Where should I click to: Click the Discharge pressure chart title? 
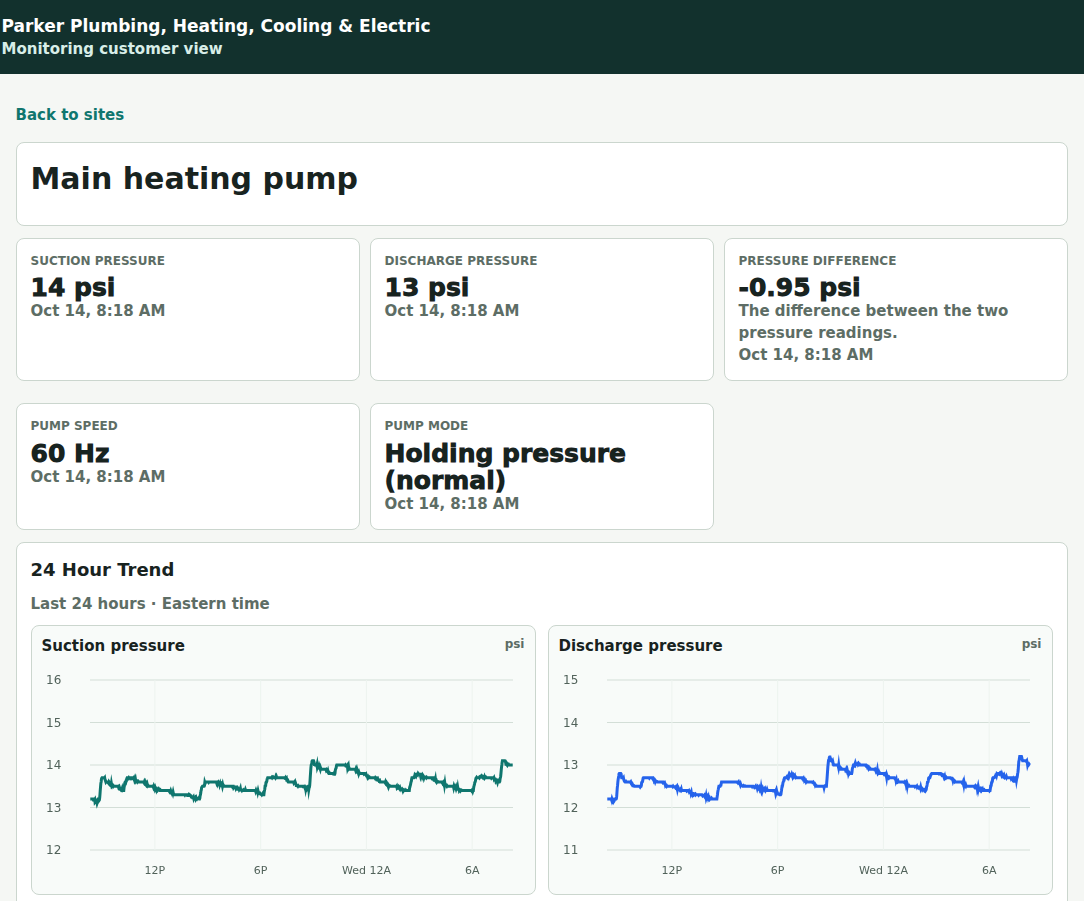tap(640, 645)
